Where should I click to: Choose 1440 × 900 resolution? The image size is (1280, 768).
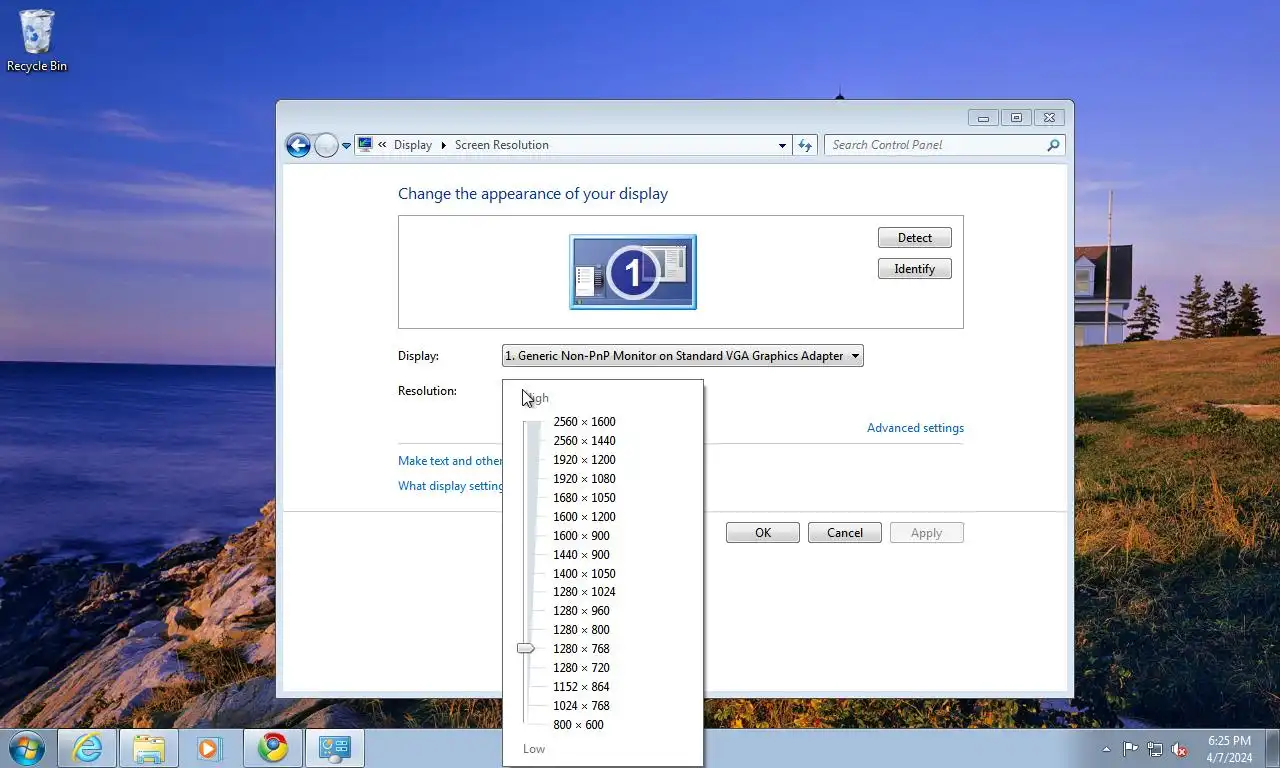[581, 555]
